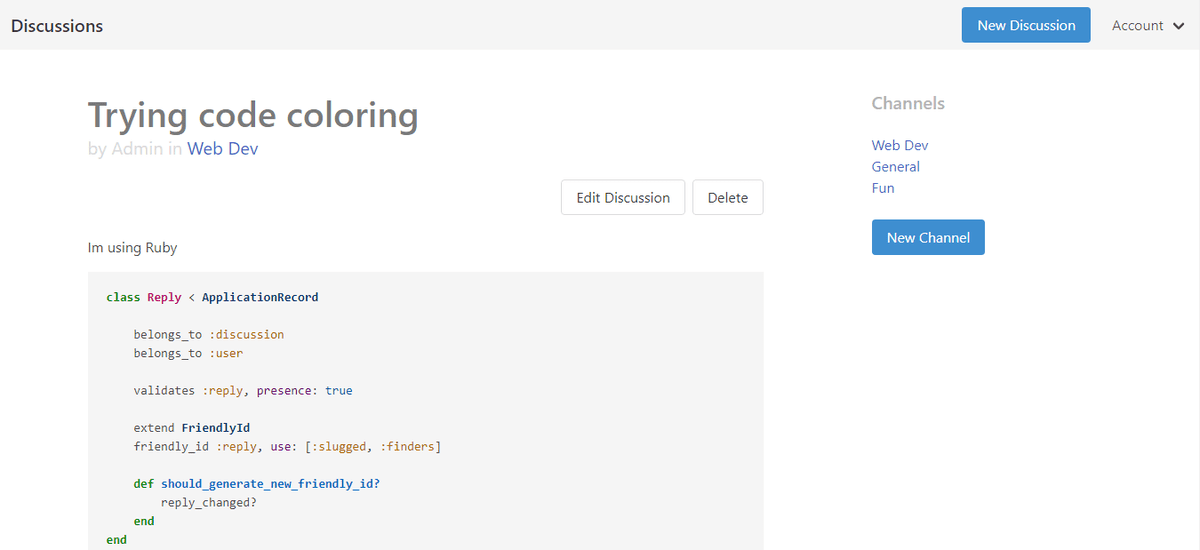Click the Edit Discussion button

(623, 197)
